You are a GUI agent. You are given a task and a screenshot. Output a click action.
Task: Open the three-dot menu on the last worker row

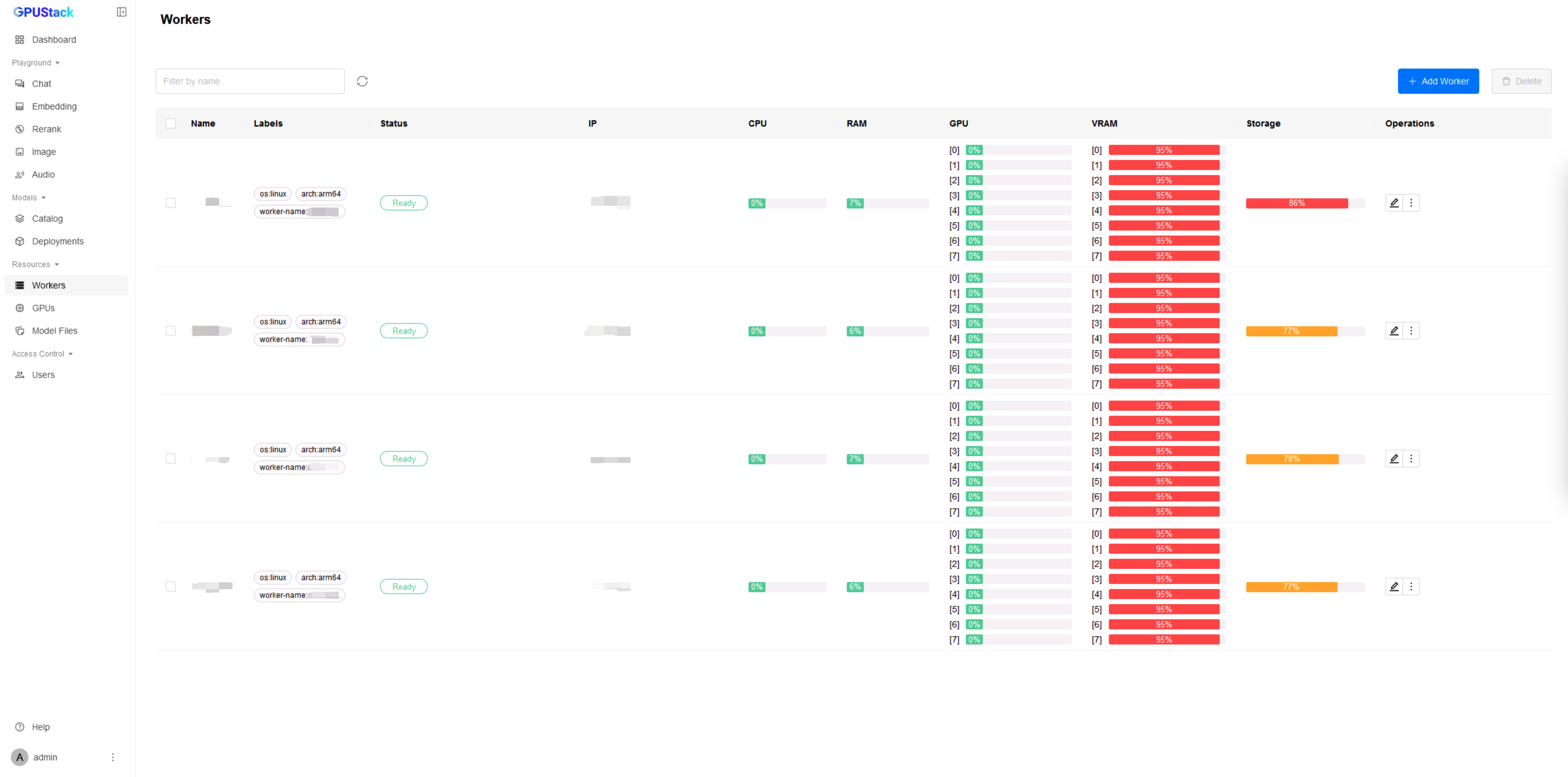coord(1411,586)
